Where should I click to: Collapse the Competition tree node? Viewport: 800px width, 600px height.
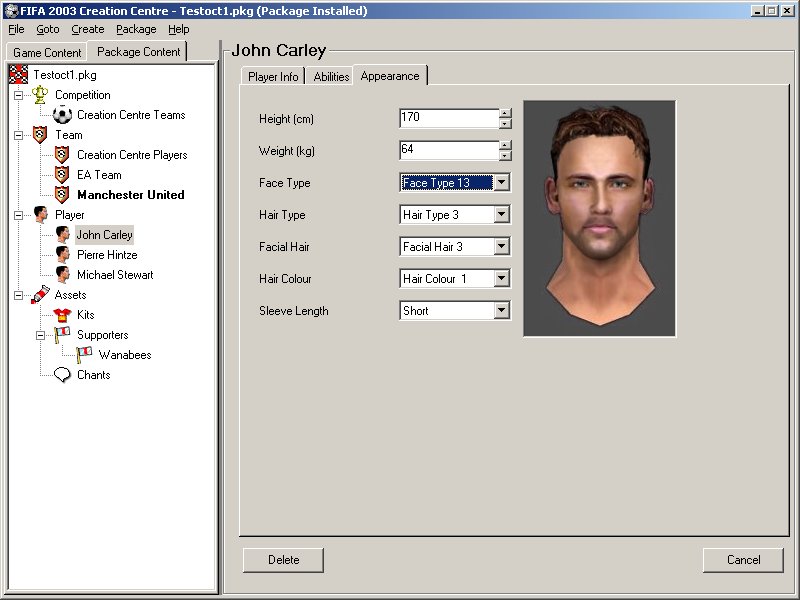pyautogui.click(x=18, y=95)
